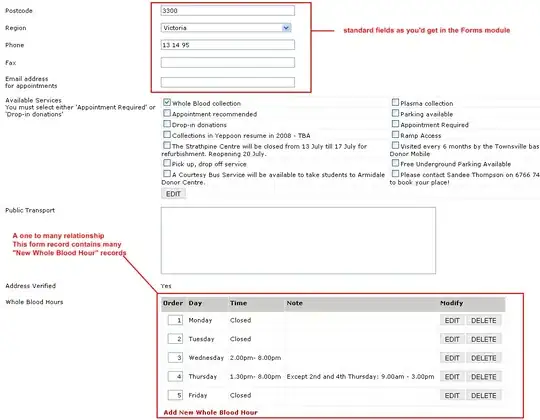The image size is (540, 420).
Task: Click the Thursday note about 2nd and 4th Thursday
Action: point(360,376)
